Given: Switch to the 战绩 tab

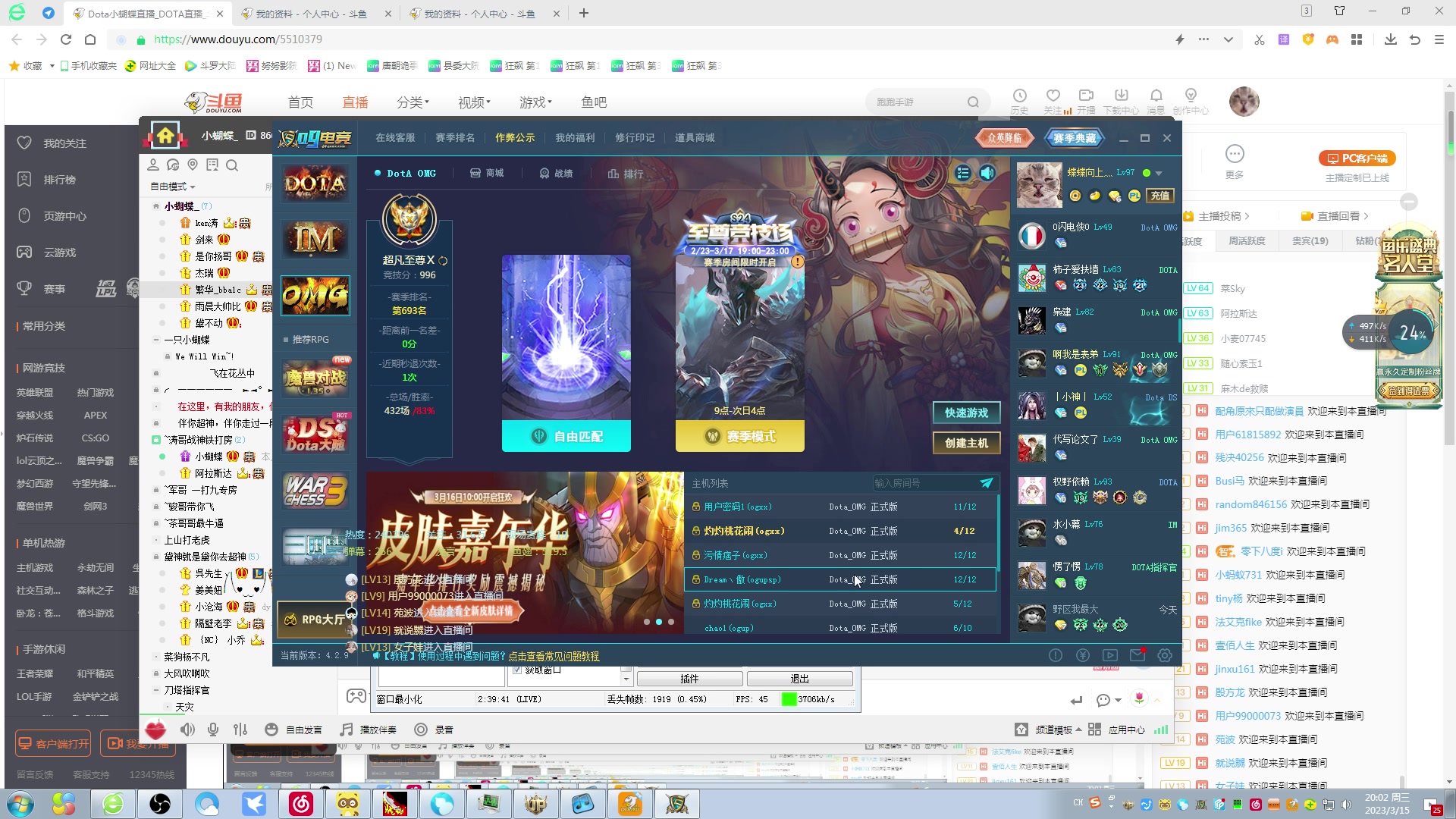Looking at the screenshot, I should (556, 173).
